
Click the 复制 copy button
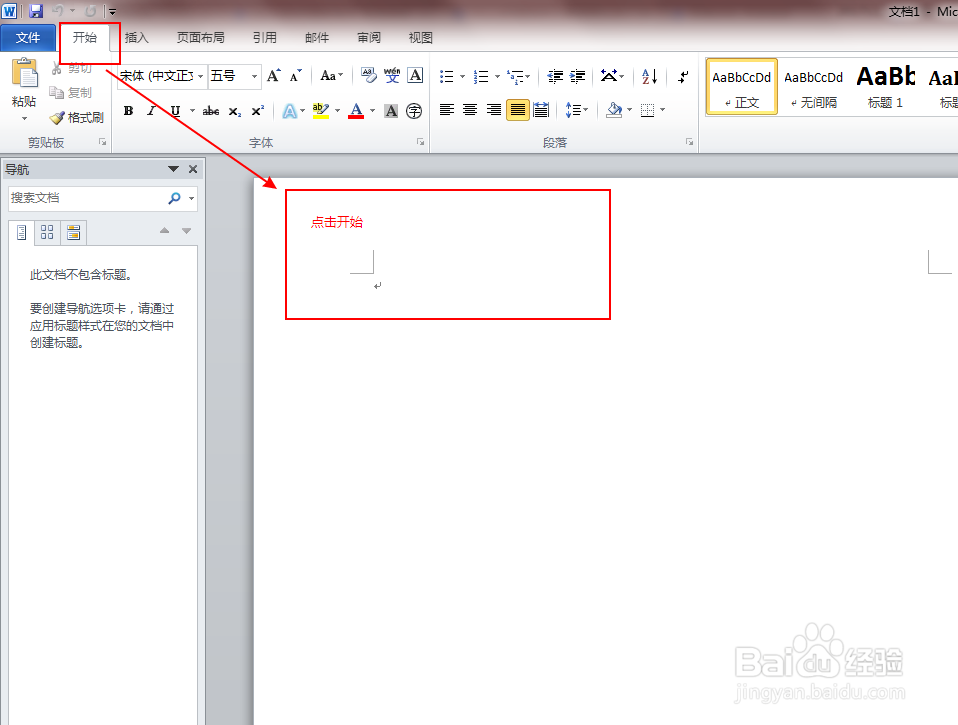(x=70, y=93)
